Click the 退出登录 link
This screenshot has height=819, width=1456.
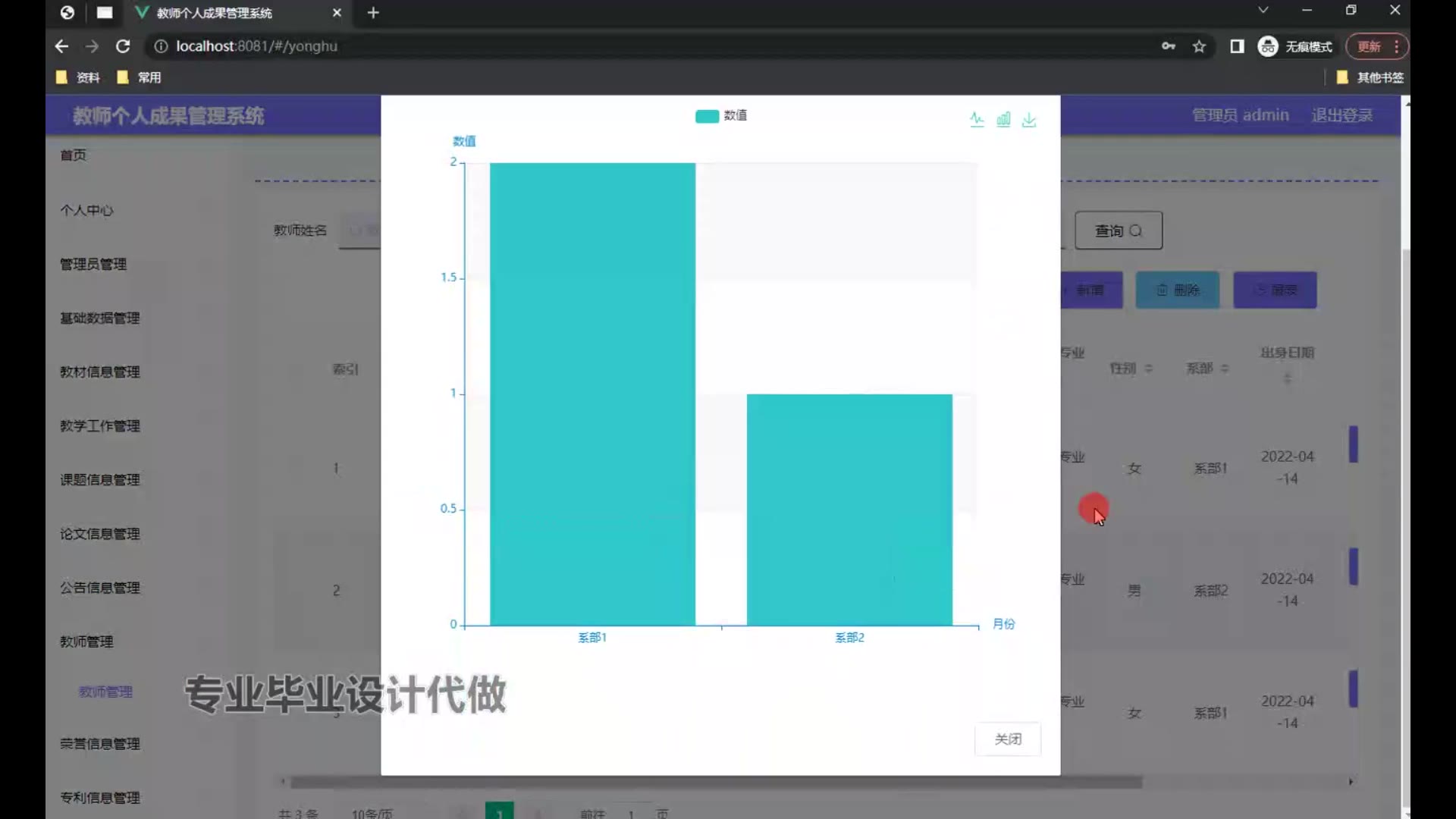point(1341,115)
